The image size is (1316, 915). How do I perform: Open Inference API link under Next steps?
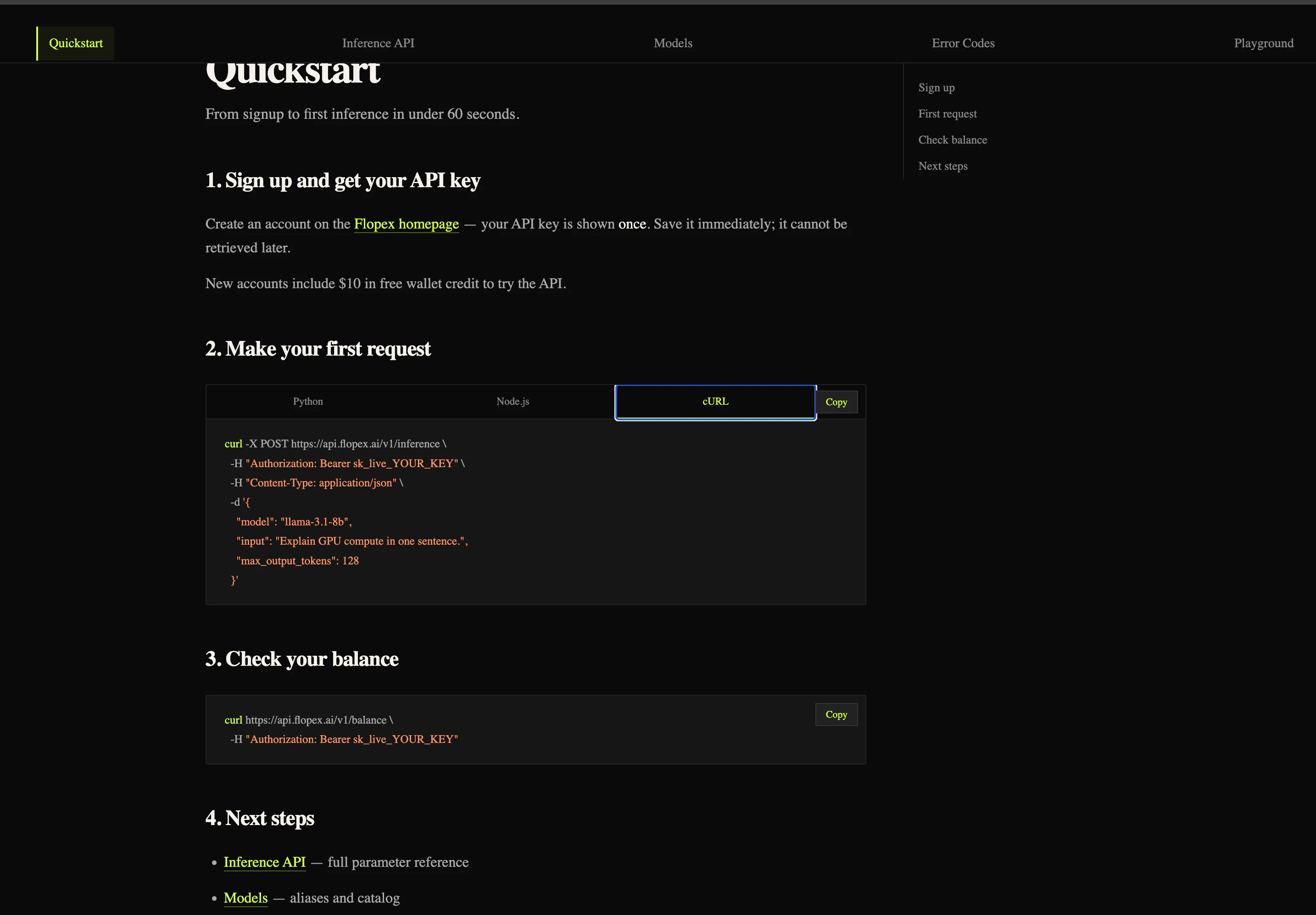coord(264,862)
